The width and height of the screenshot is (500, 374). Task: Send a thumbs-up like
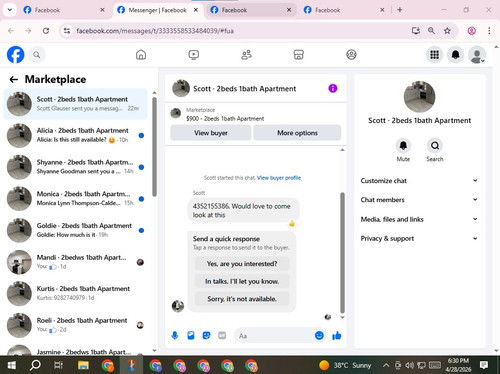337,335
